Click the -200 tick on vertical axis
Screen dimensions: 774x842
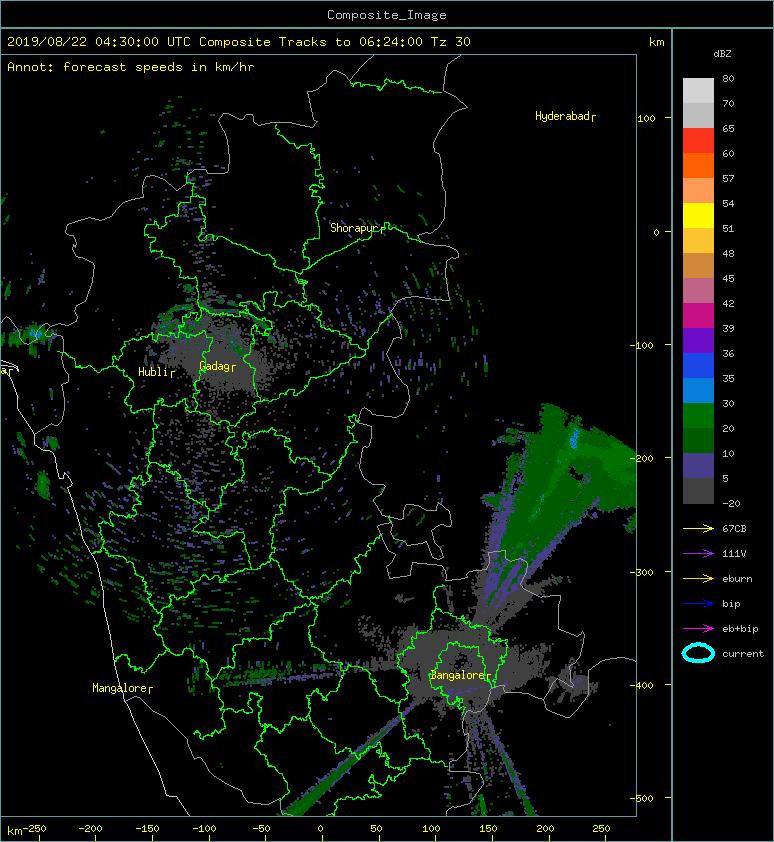point(642,458)
